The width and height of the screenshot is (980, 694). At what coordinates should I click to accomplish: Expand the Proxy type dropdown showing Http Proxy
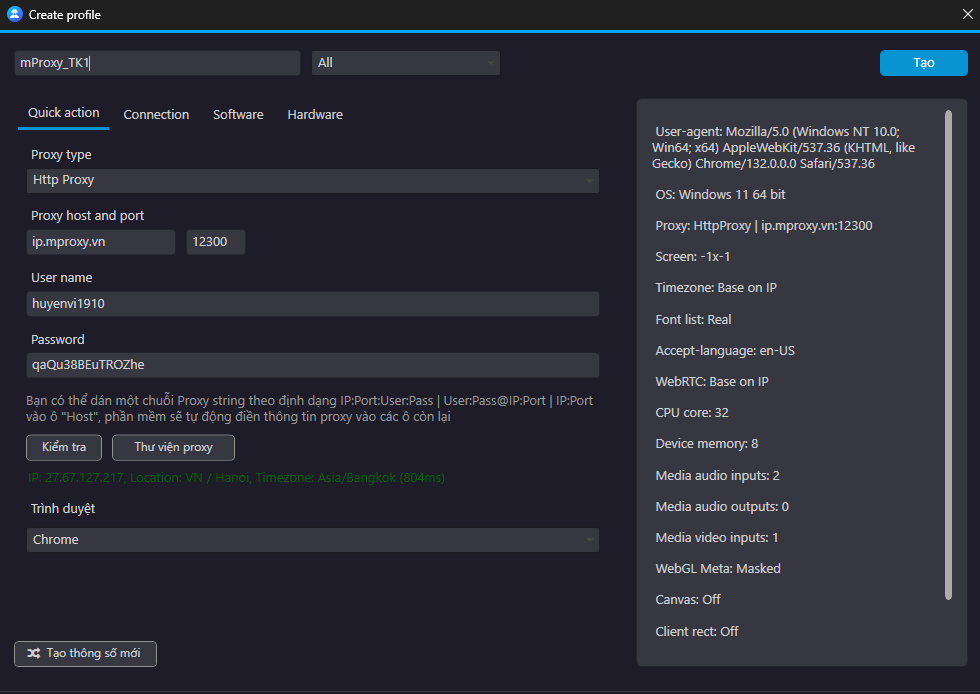(x=312, y=181)
